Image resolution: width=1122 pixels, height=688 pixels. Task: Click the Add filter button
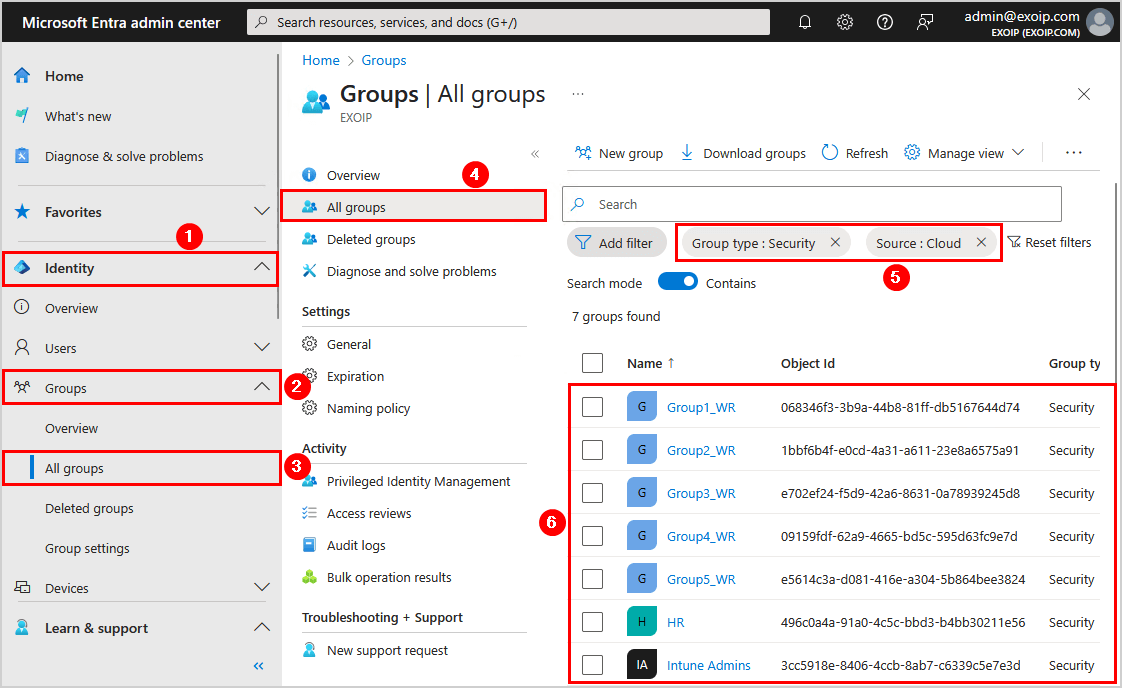click(615, 243)
